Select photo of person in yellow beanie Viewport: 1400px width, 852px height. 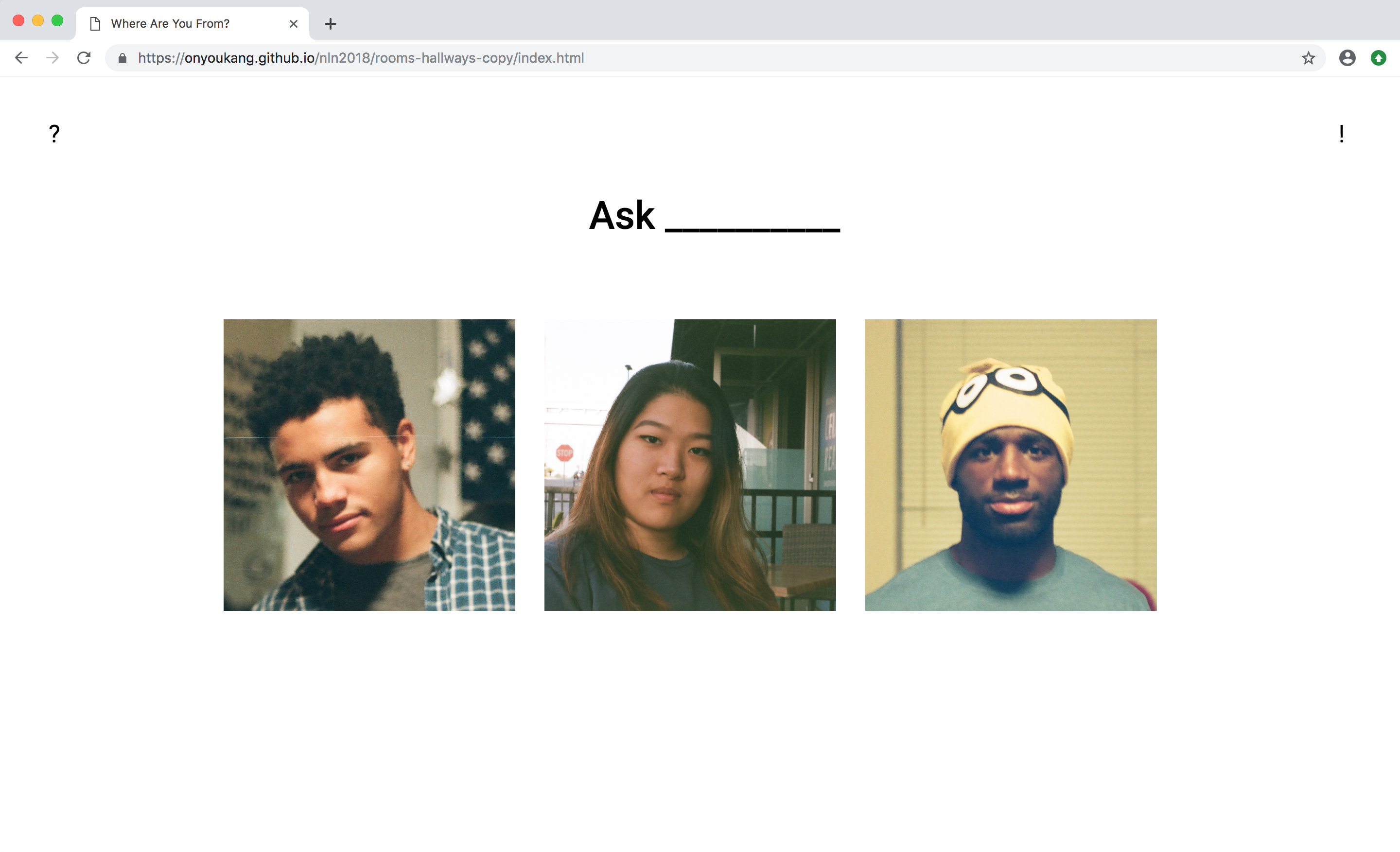(1010, 465)
